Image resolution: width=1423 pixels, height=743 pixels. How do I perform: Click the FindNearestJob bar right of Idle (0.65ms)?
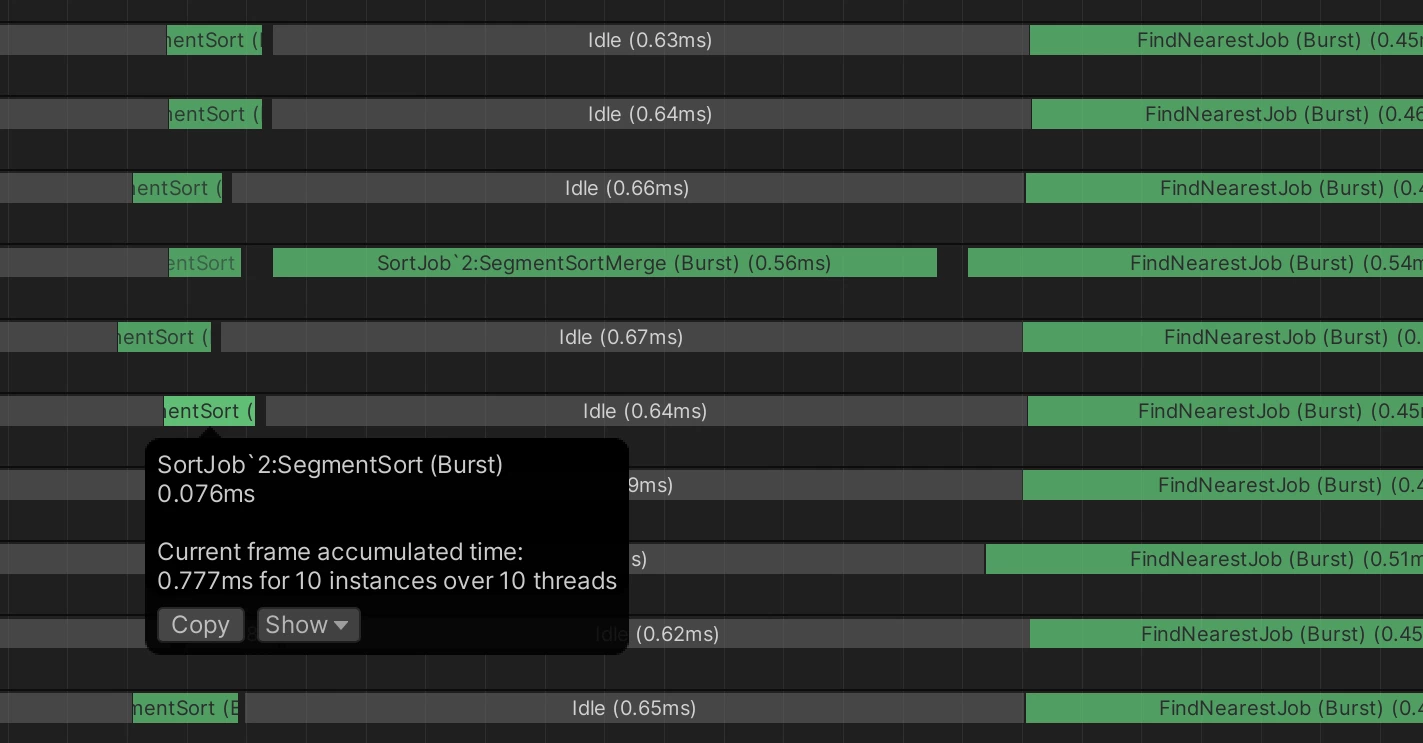[x=1224, y=708]
